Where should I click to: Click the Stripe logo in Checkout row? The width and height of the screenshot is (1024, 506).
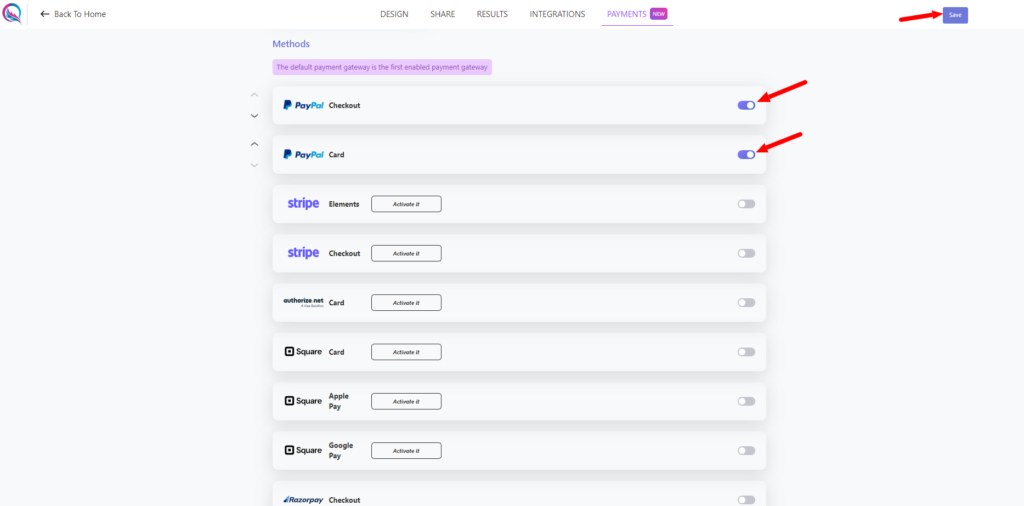[303, 253]
